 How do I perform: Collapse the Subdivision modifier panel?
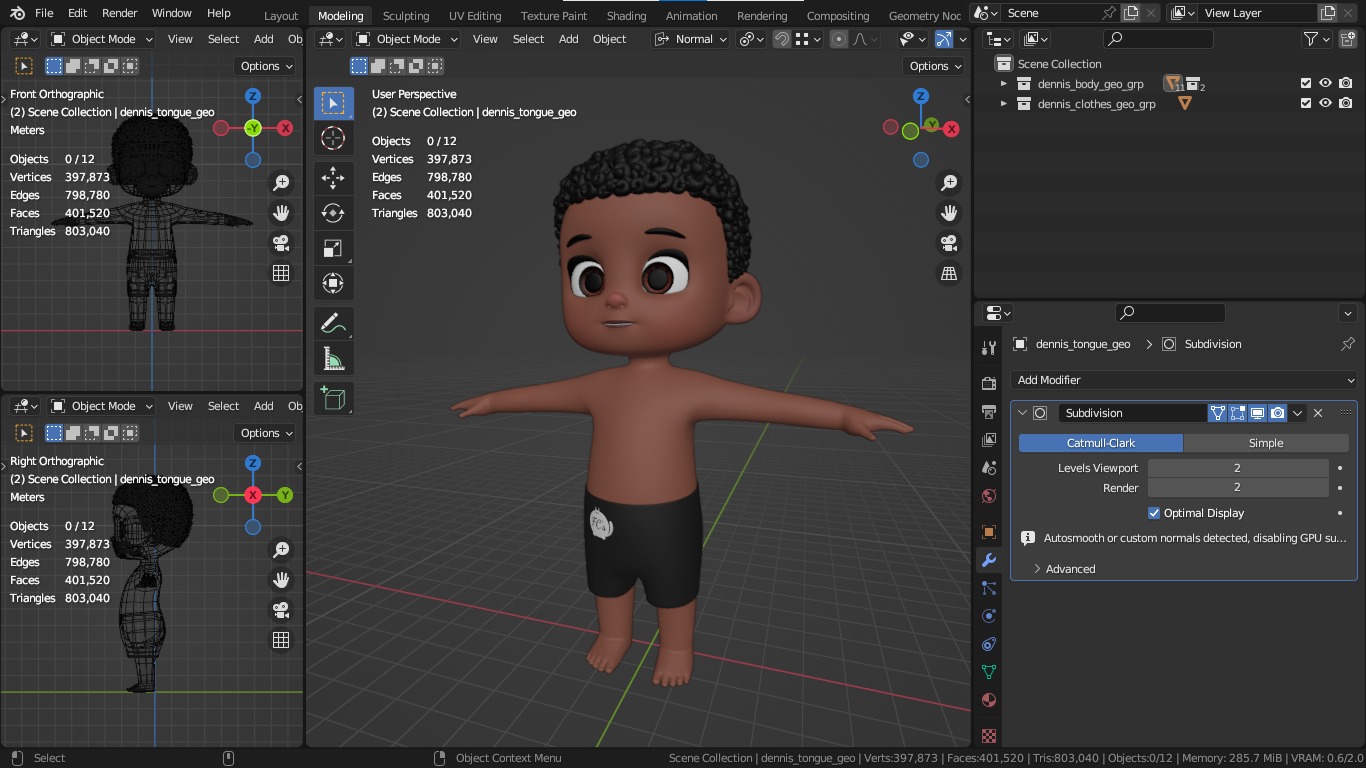[x=1022, y=413]
